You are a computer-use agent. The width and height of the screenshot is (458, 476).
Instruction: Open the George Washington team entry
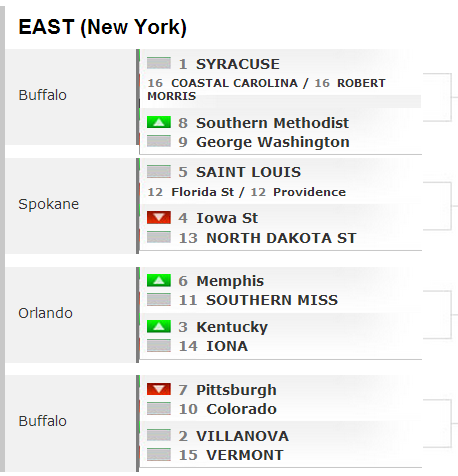(x=273, y=142)
